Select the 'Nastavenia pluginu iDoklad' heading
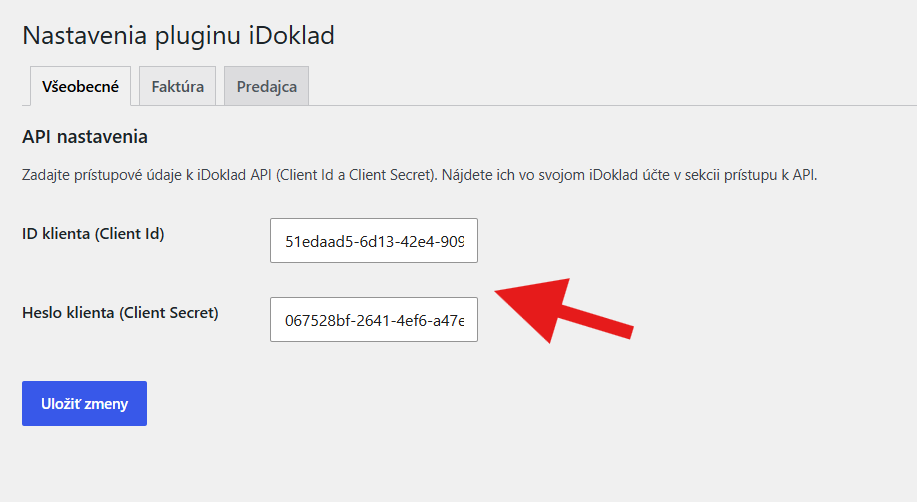917x502 pixels. click(178, 36)
